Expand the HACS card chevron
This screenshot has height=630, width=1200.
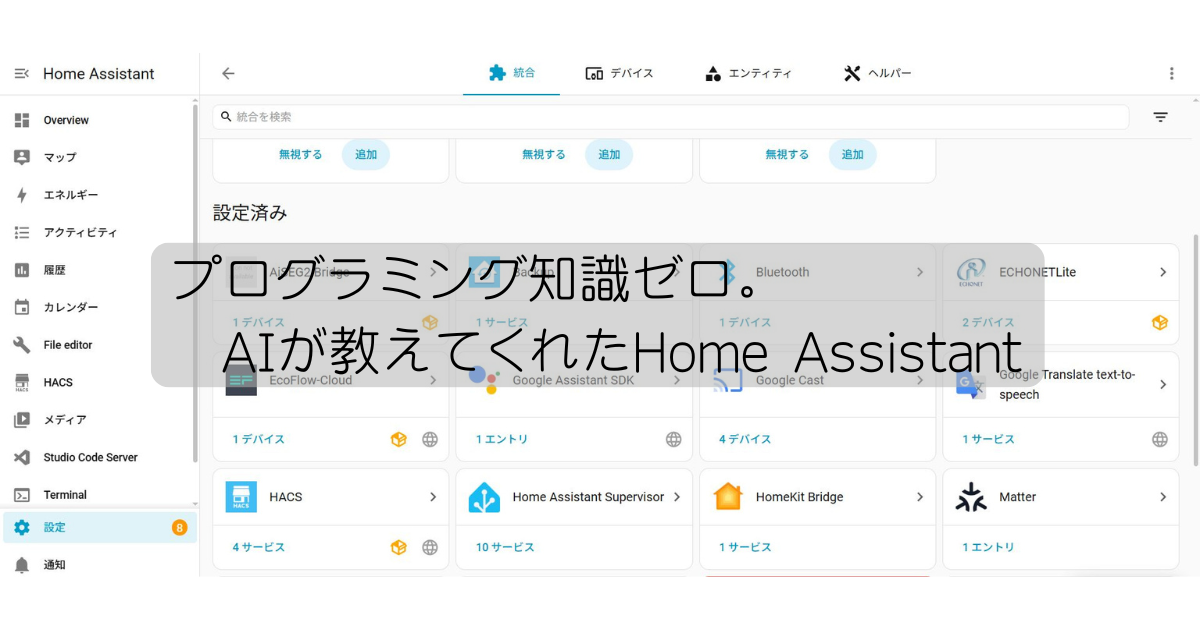pyautogui.click(x=433, y=497)
